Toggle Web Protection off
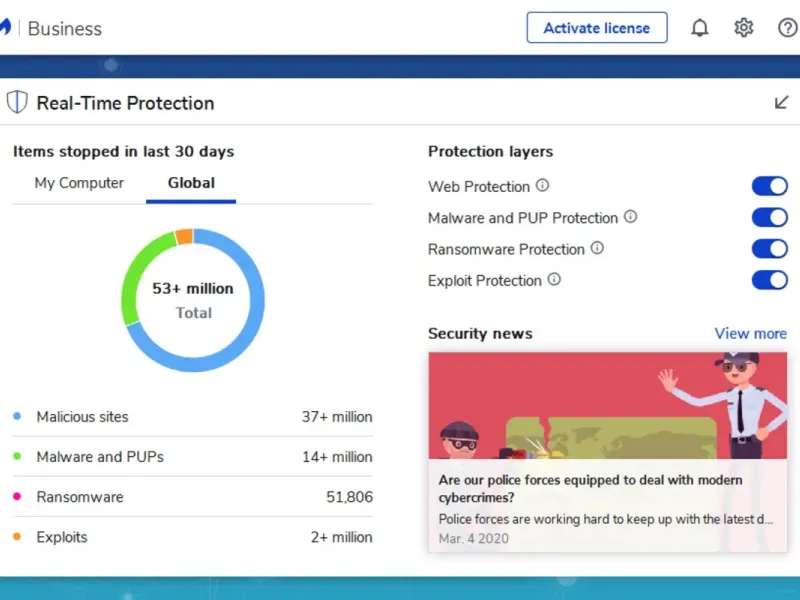Screen dimensions: 800x600 [770, 186]
